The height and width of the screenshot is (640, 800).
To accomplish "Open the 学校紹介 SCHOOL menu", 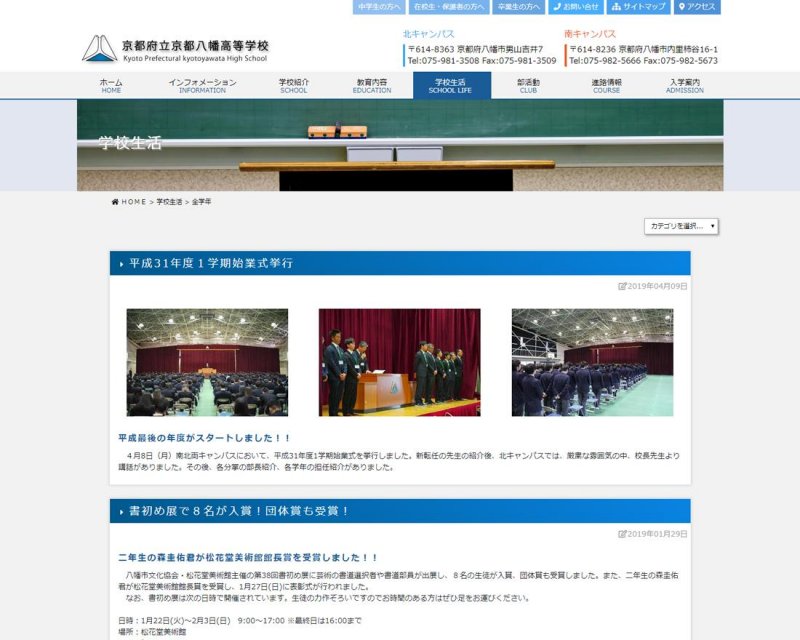I will 294,85.
